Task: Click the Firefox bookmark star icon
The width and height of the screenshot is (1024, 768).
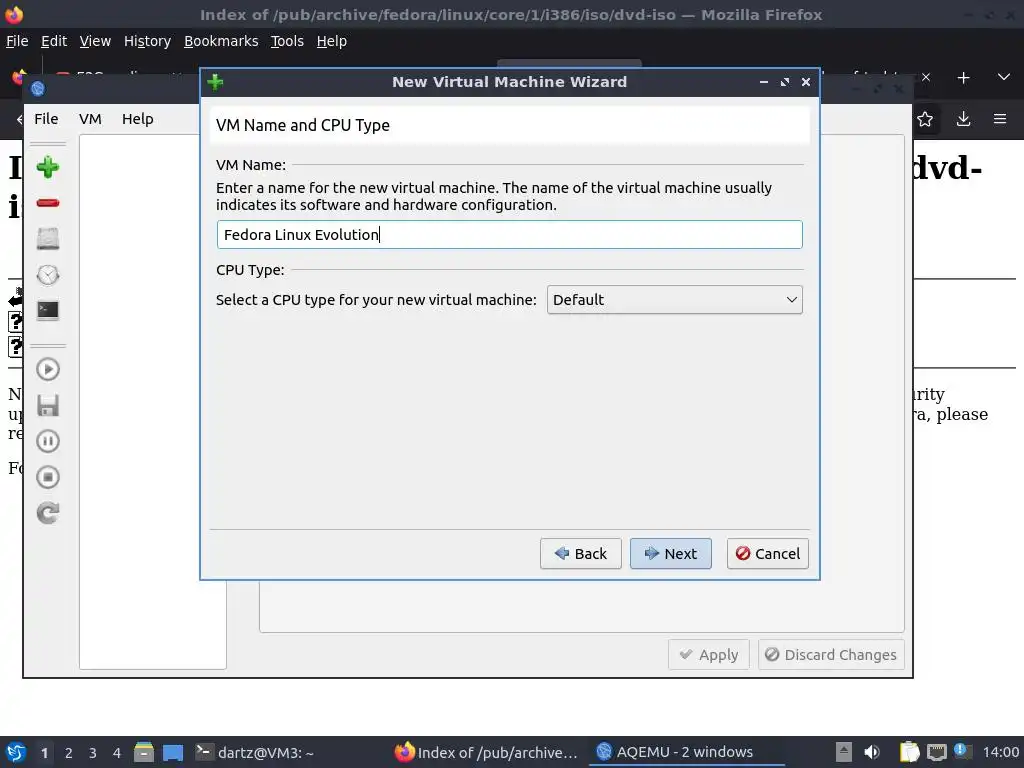Action: tap(925, 119)
